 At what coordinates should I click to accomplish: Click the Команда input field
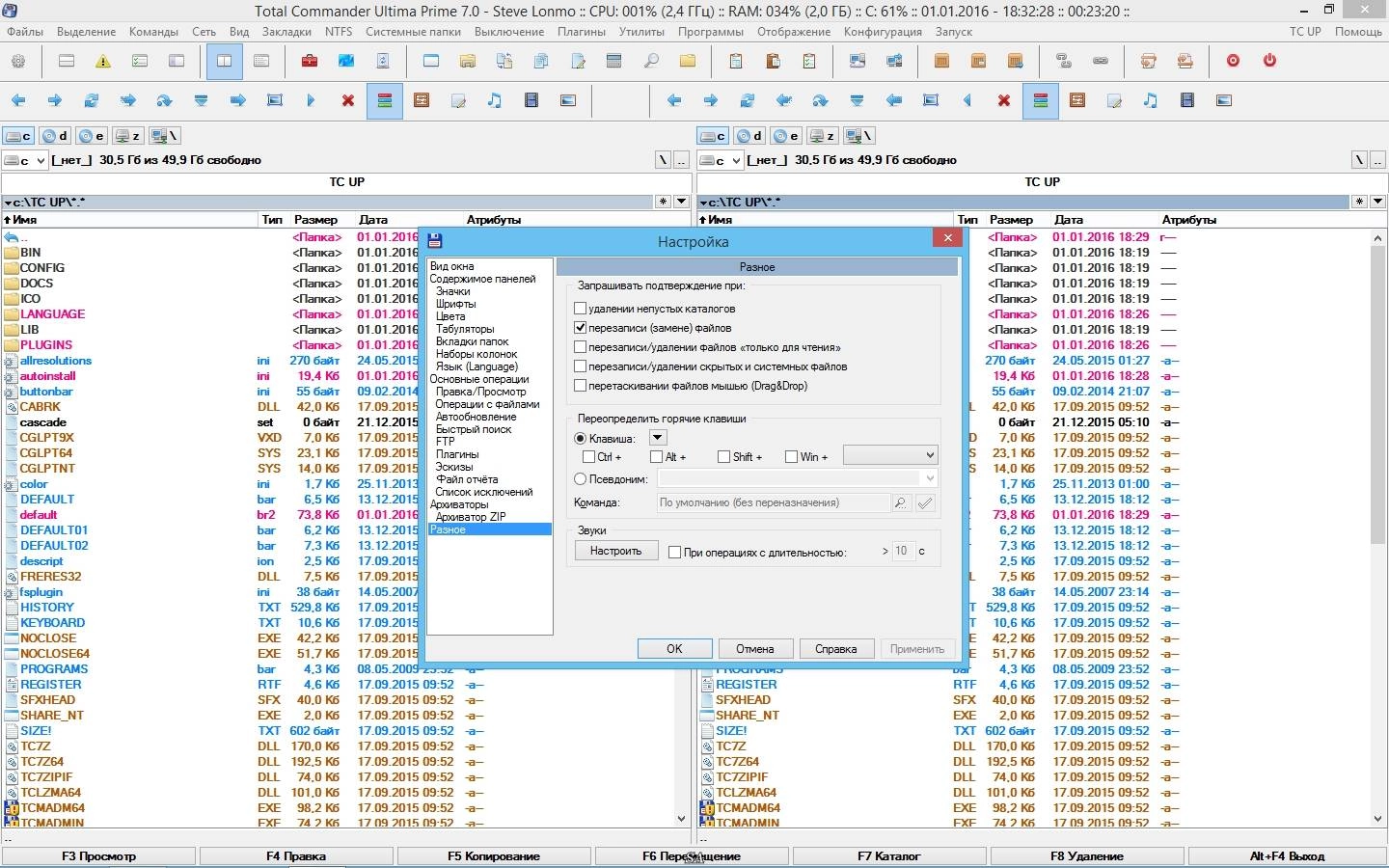coord(774,502)
